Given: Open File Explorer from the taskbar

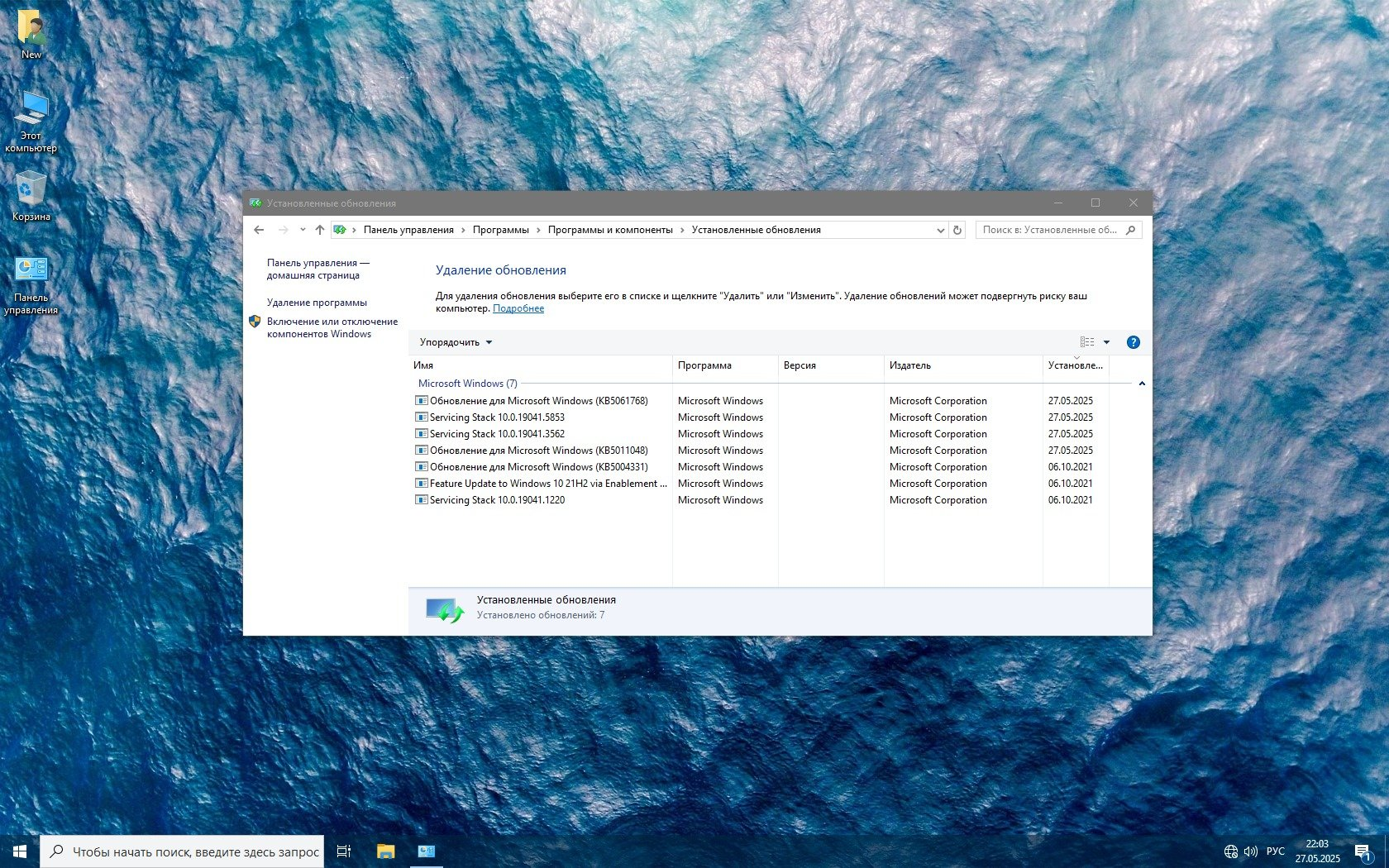Looking at the screenshot, I should [385, 851].
